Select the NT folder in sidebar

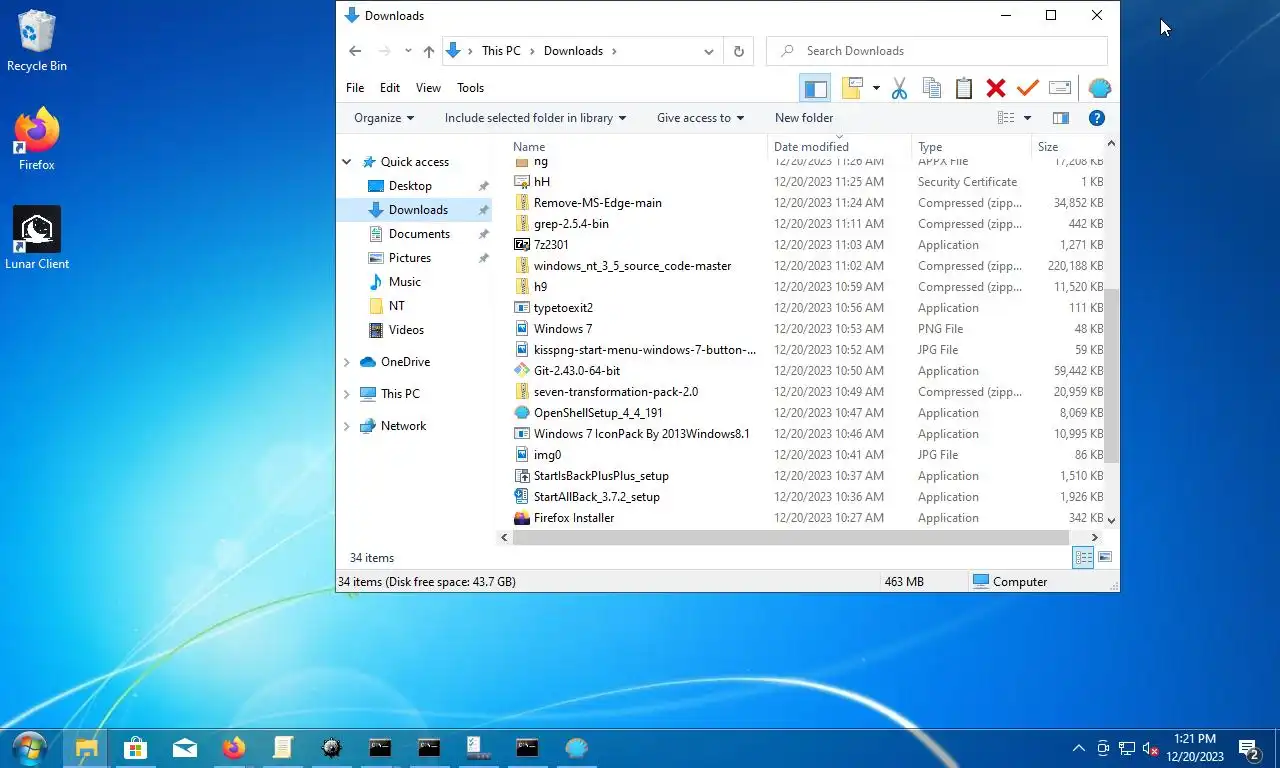[x=397, y=306]
